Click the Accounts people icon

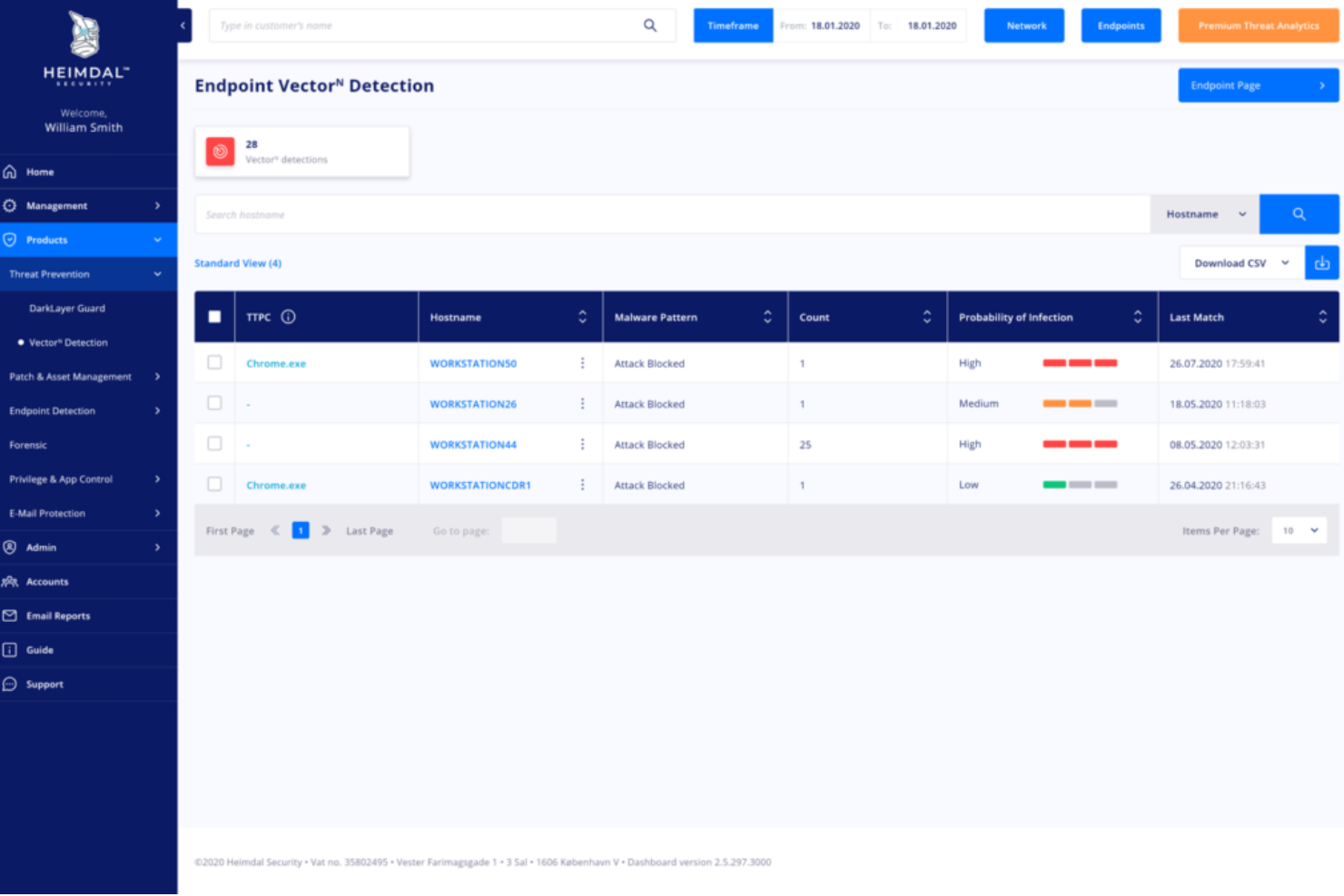pos(10,582)
